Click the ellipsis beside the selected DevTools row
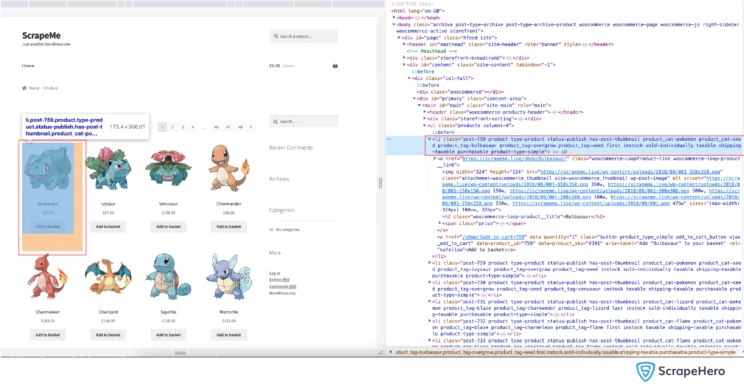Screen dimensions: 744x391 [389, 140]
